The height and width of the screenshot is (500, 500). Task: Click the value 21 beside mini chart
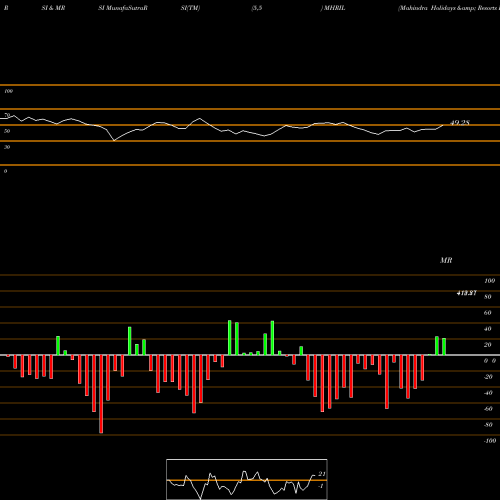322,474
